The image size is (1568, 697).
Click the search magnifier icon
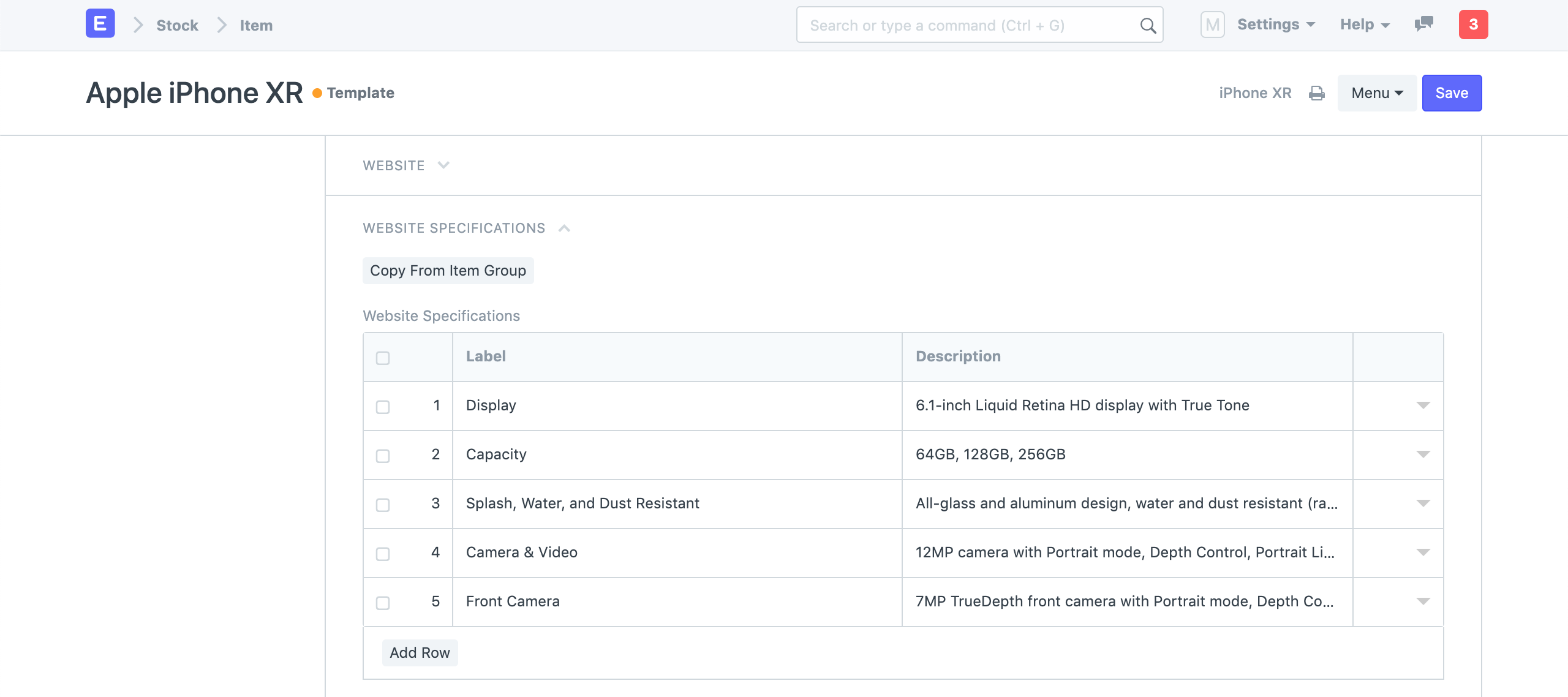[1148, 26]
